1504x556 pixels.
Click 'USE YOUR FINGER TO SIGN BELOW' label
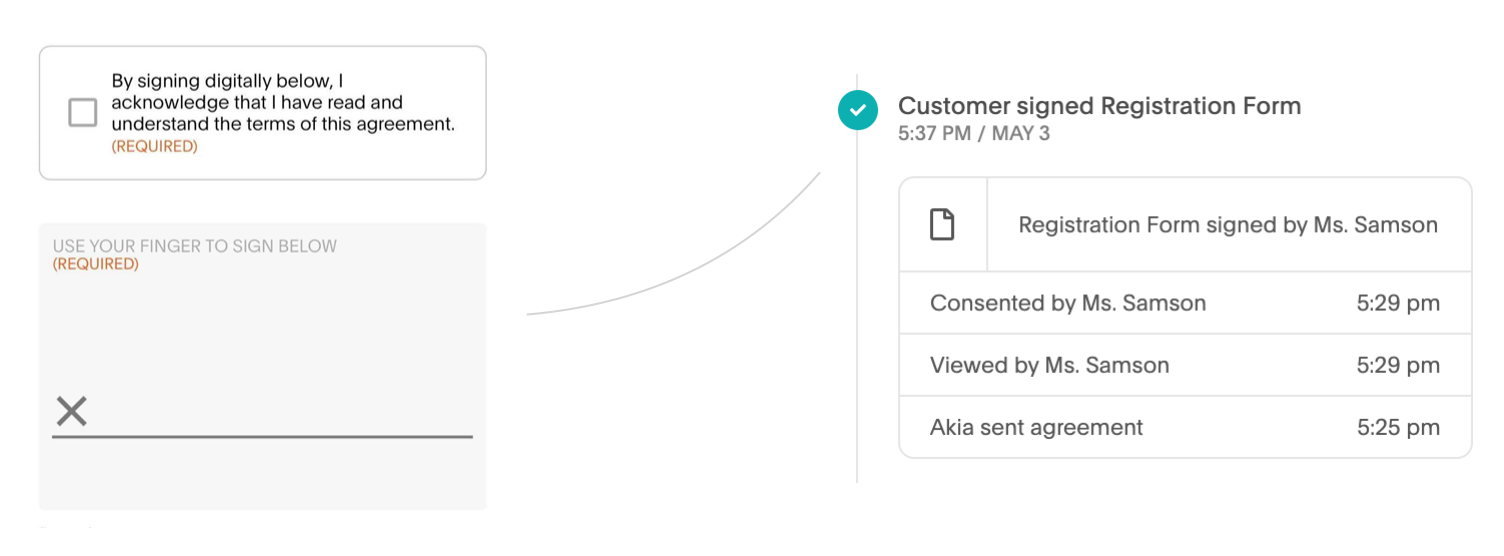(x=194, y=246)
